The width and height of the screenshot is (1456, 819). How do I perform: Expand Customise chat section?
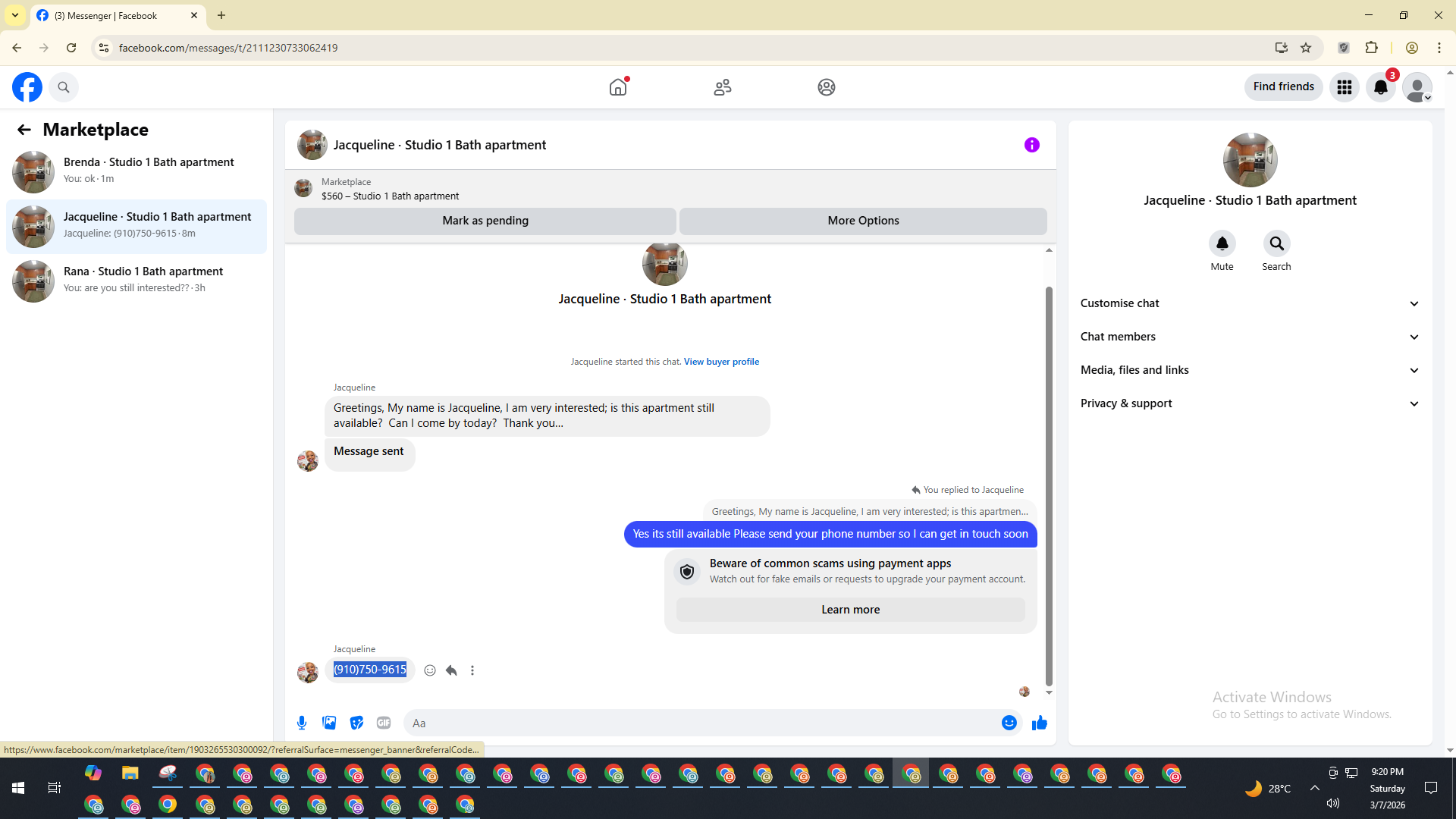pos(1250,303)
